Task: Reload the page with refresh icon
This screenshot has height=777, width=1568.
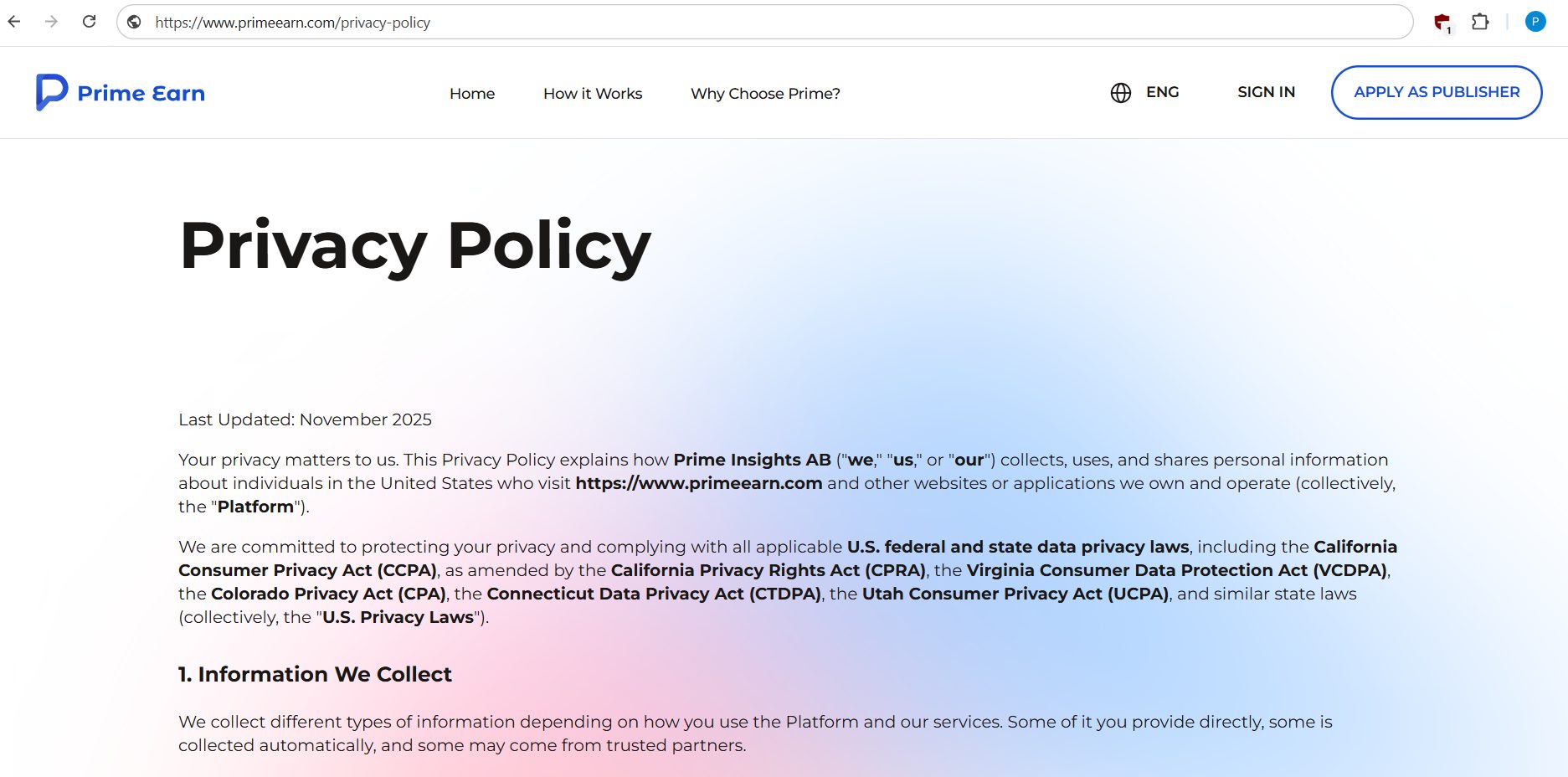Action: [90, 22]
